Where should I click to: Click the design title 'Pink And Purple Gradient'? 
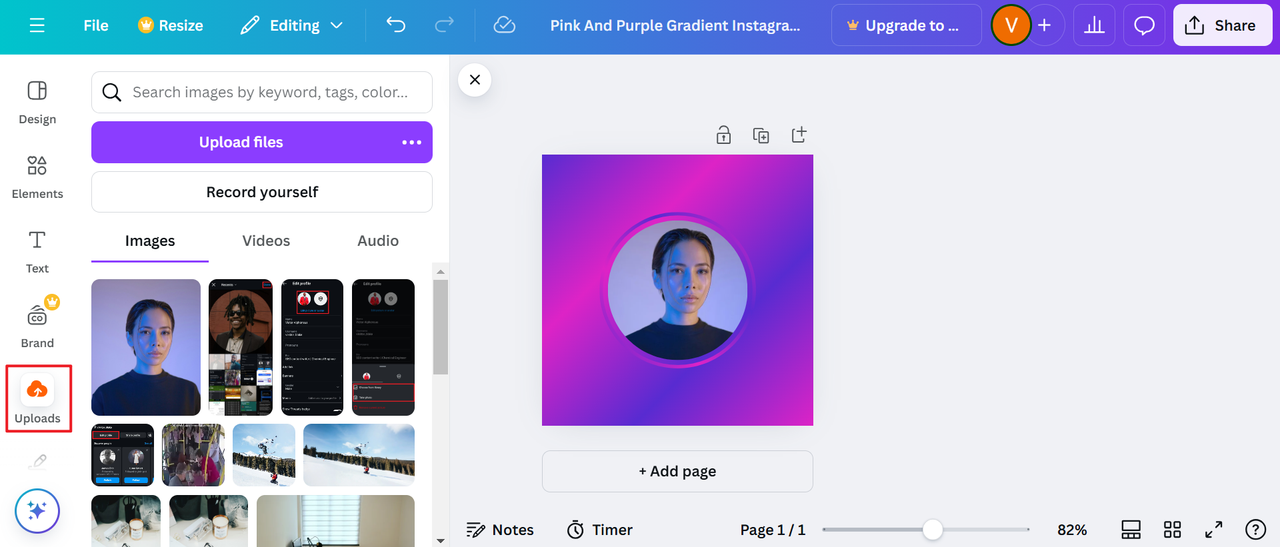[x=676, y=25]
